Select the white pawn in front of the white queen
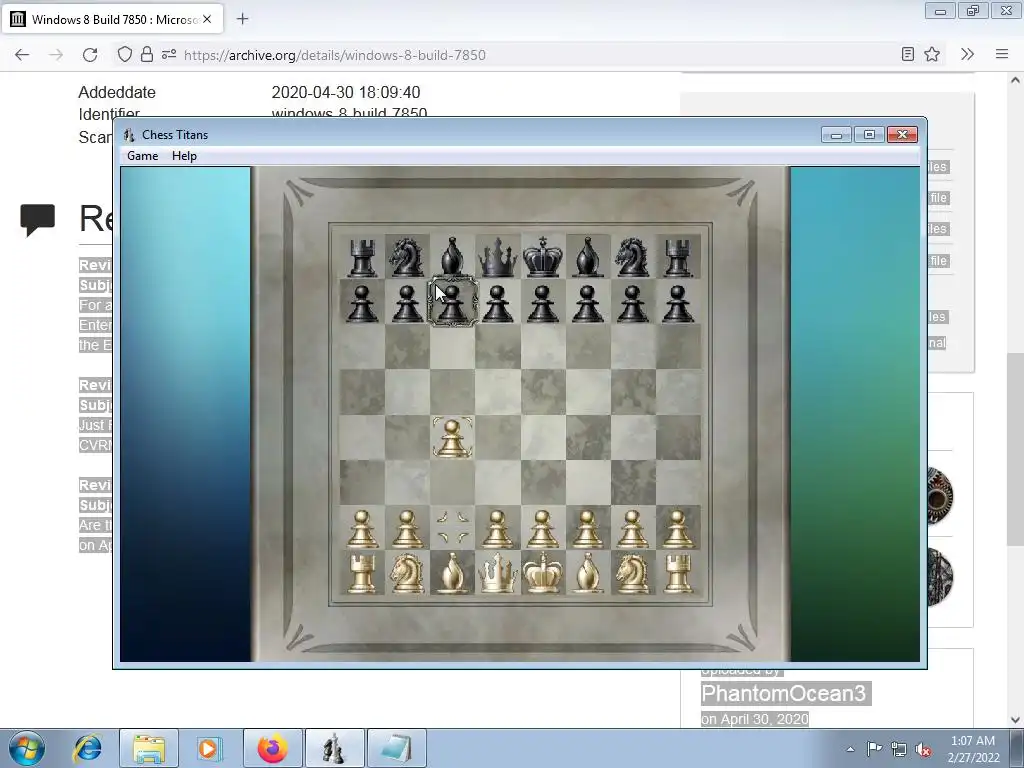 (497, 528)
